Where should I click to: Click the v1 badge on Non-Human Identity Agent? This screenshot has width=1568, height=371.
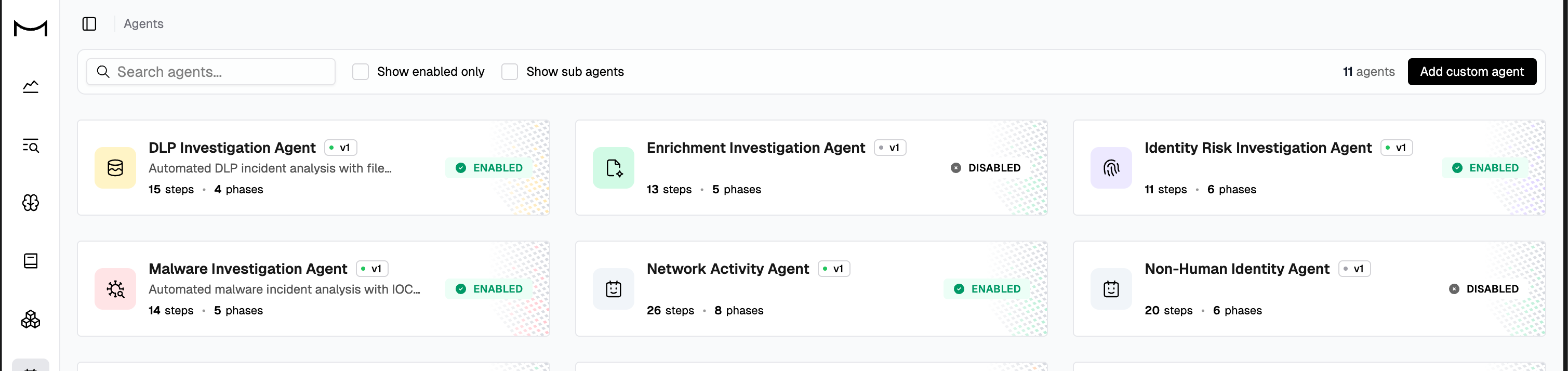[1354, 269]
